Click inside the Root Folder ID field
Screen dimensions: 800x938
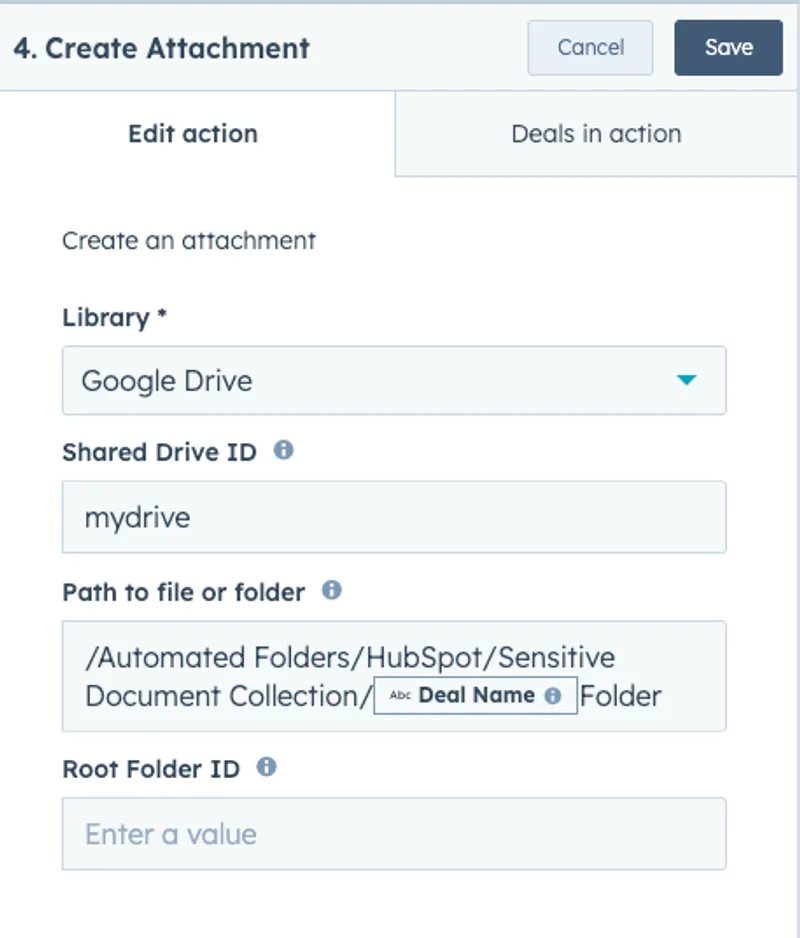coord(393,834)
